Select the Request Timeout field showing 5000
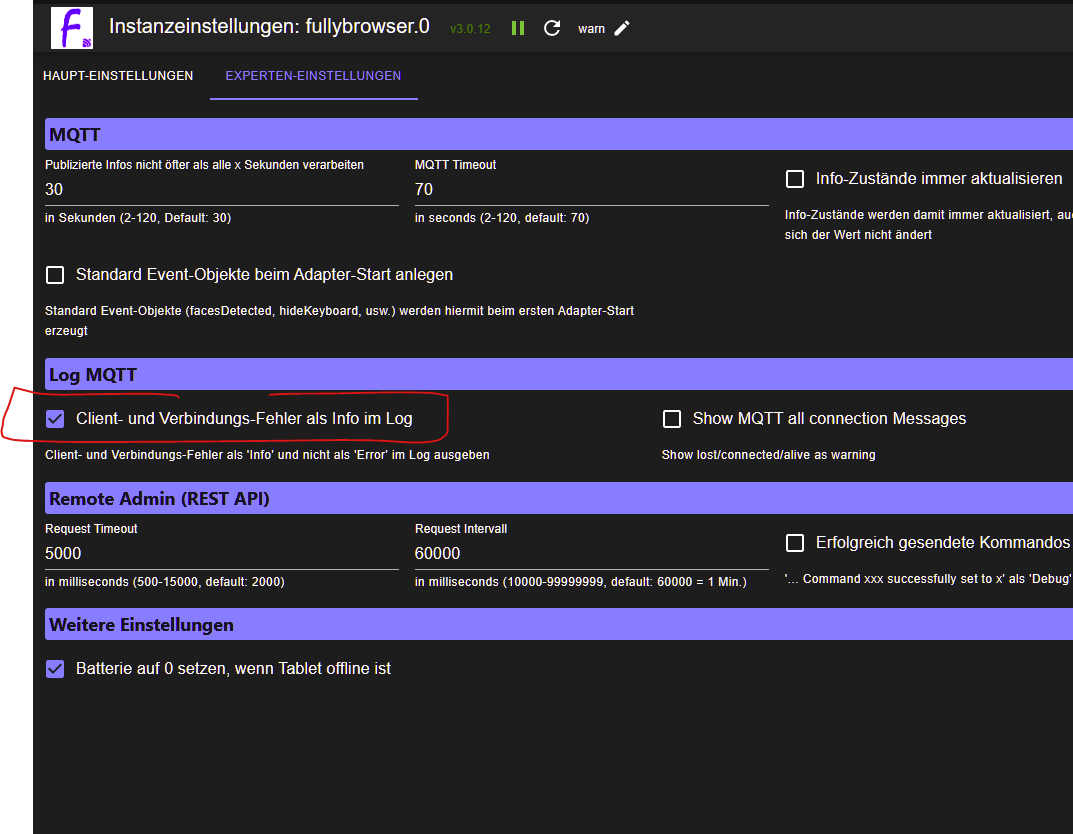The image size is (1073, 834). pyautogui.click(x=221, y=553)
